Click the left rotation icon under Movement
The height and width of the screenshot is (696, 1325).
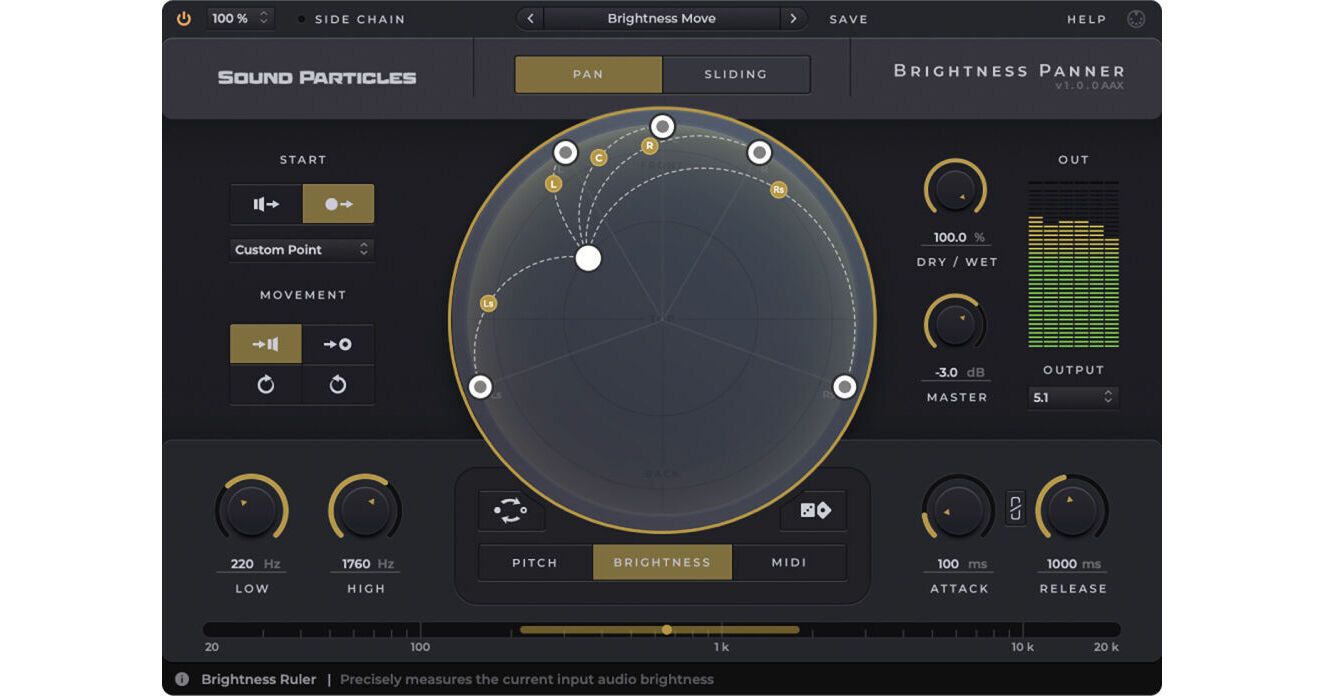coord(265,385)
